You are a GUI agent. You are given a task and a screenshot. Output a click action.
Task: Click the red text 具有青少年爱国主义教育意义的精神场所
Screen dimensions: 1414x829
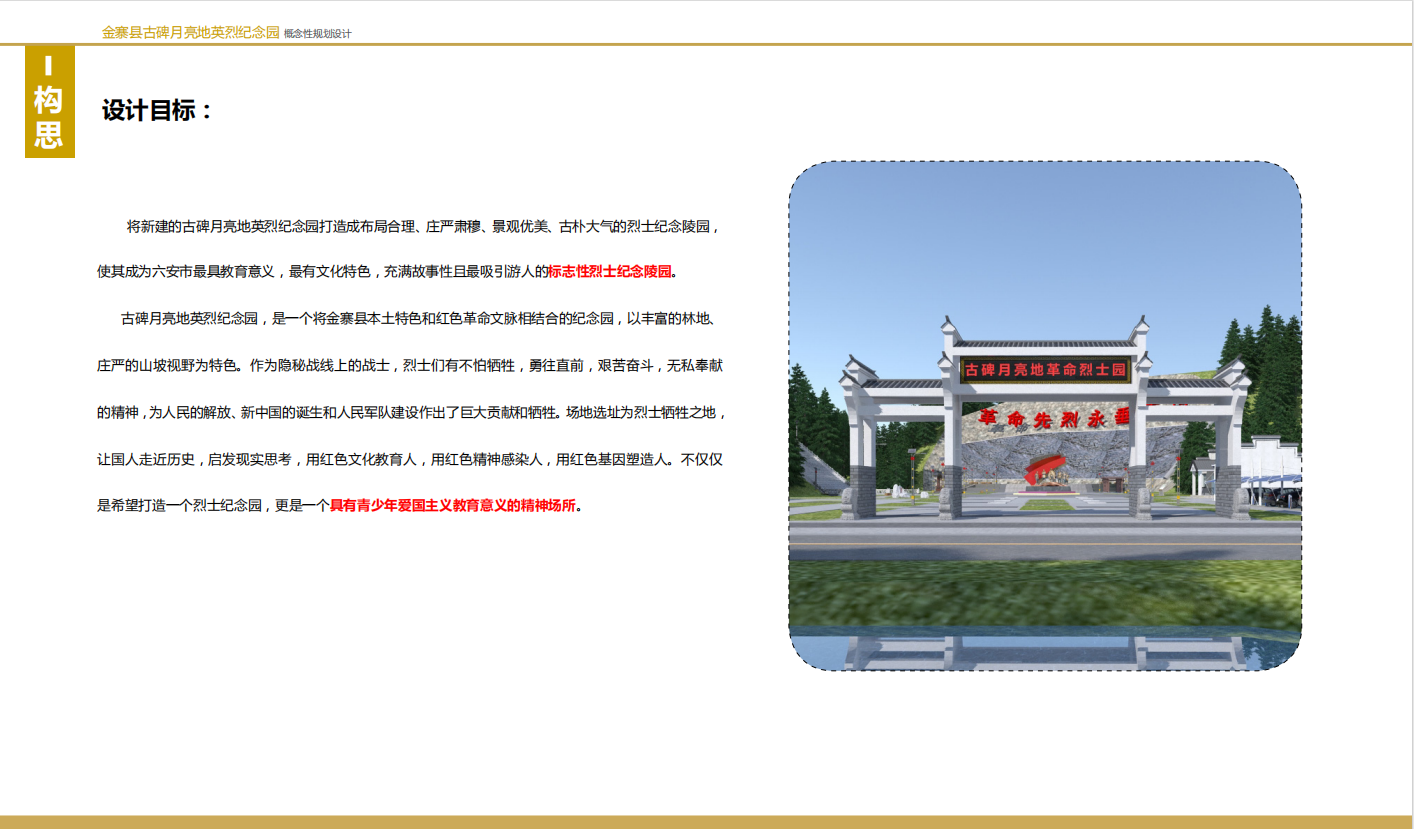pyautogui.click(x=453, y=506)
